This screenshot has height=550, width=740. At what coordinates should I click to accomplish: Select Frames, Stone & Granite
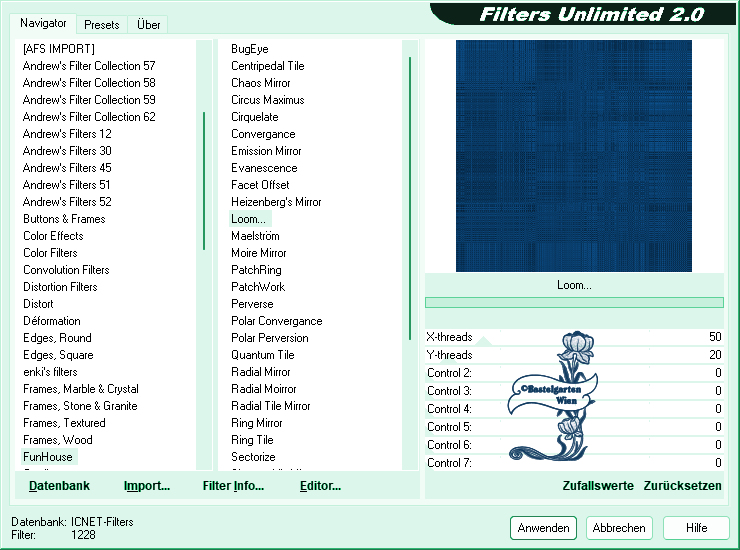tap(80, 406)
